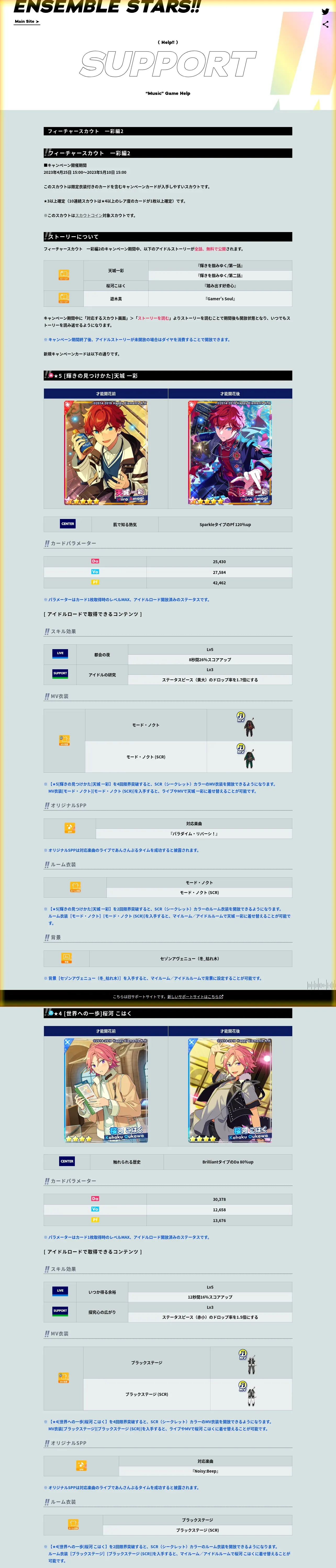
Task: Click the song title 『Noisy:Beep』
Action: click(205, 1471)
